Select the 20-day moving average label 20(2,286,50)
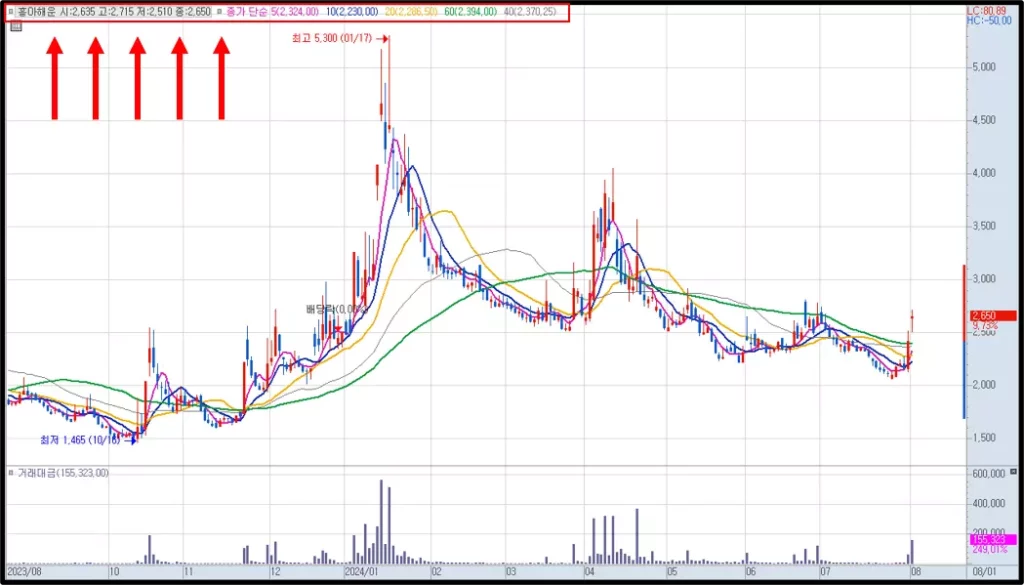Viewport: 1024px width, 585px height. (x=410, y=12)
